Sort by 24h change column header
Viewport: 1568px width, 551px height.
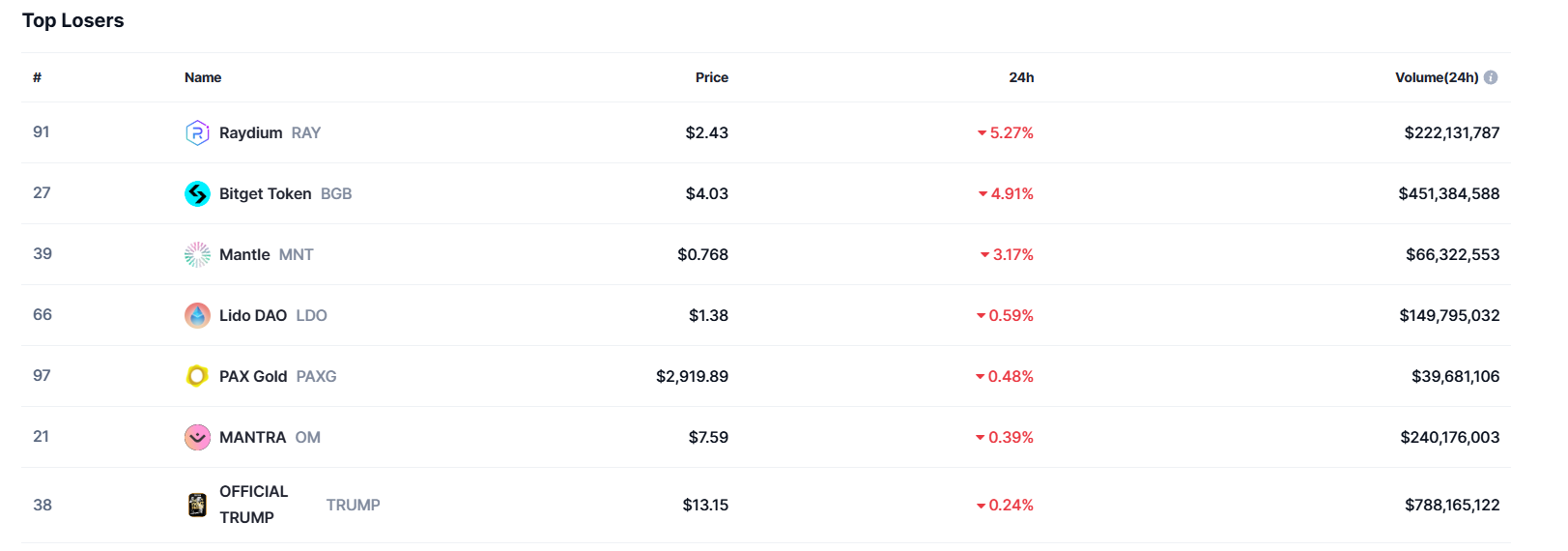pyautogui.click(x=1021, y=77)
